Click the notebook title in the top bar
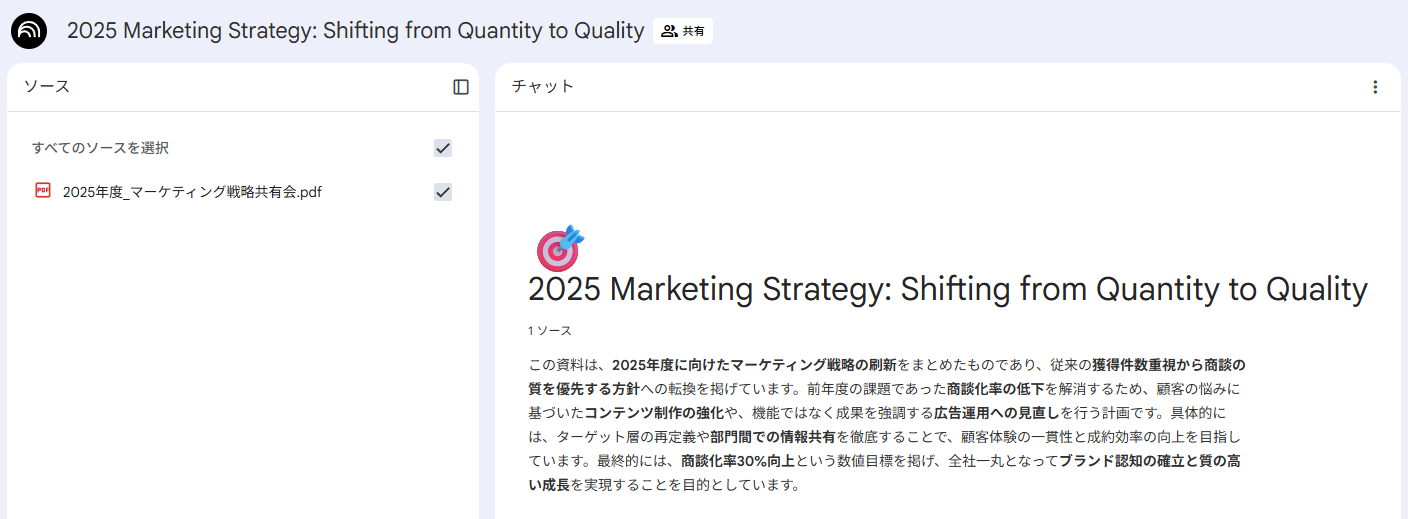The height and width of the screenshot is (519, 1408). [355, 31]
